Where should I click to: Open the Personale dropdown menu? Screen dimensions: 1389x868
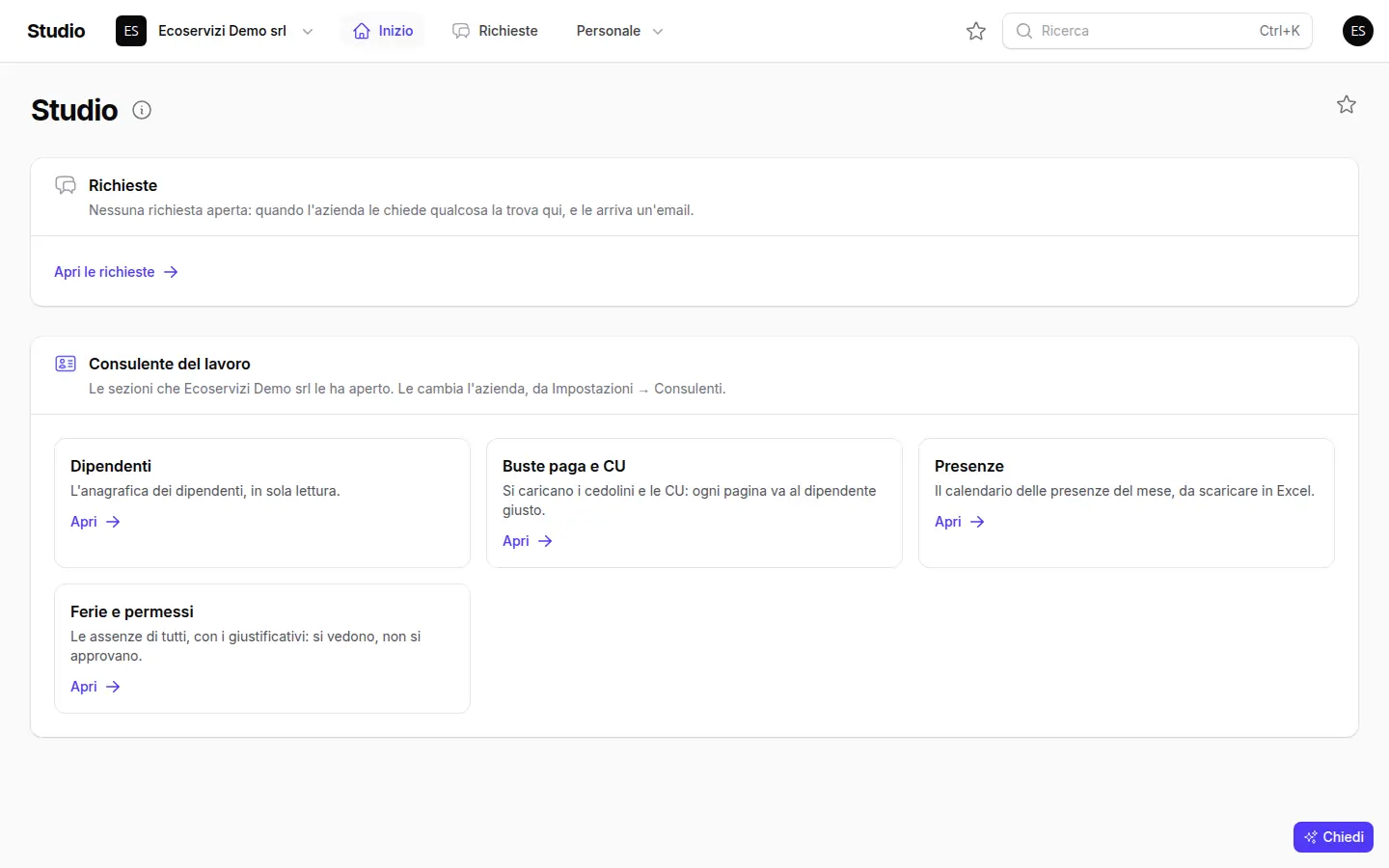619,31
